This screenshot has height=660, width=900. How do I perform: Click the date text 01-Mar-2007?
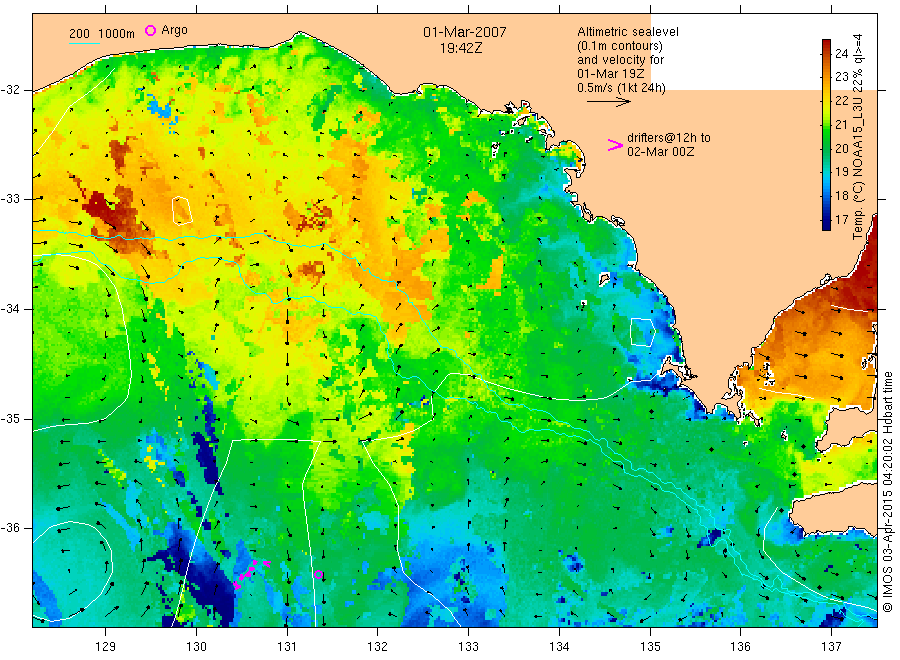[465, 33]
